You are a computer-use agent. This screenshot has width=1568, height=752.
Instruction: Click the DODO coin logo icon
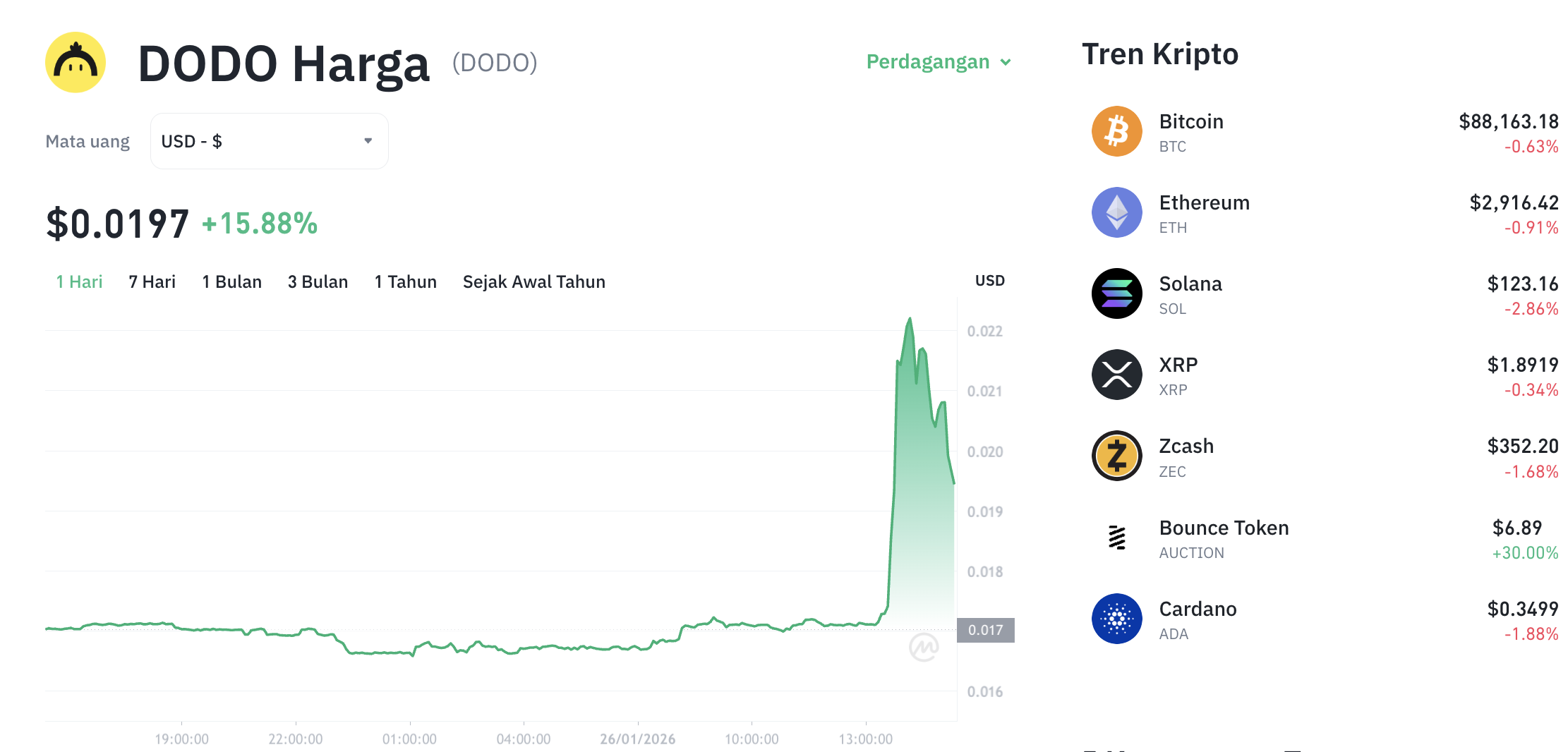pos(75,62)
